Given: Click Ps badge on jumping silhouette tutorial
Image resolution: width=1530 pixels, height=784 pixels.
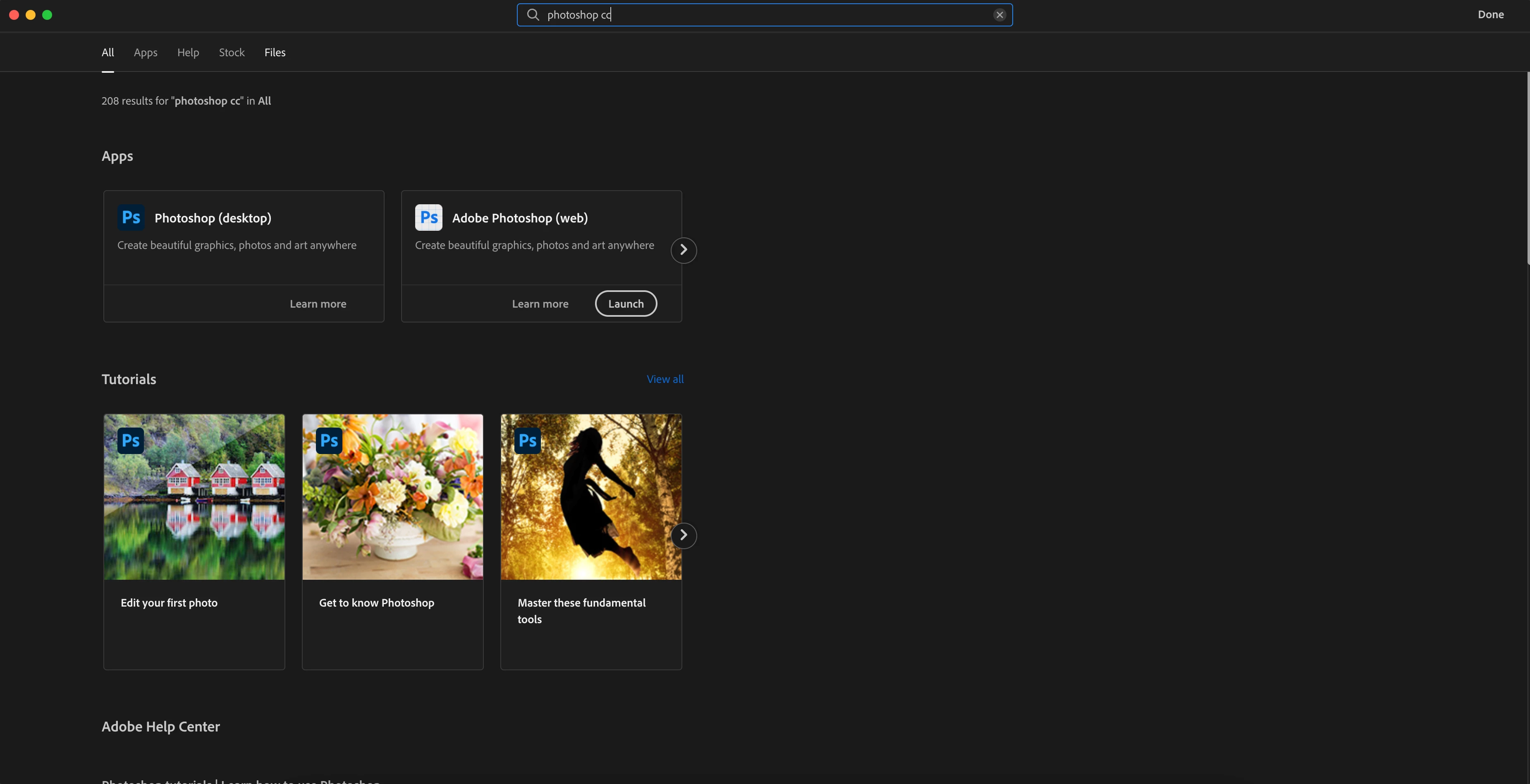Looking at the screenshot, I should (x=527, y=441).
